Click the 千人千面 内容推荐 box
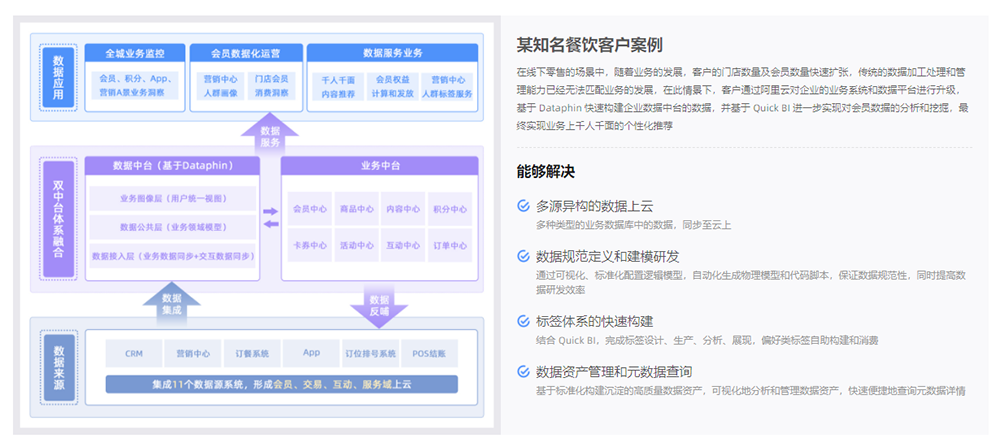Image resolution: width=1000 pixels, height=447 pixels. coord(338,86)
